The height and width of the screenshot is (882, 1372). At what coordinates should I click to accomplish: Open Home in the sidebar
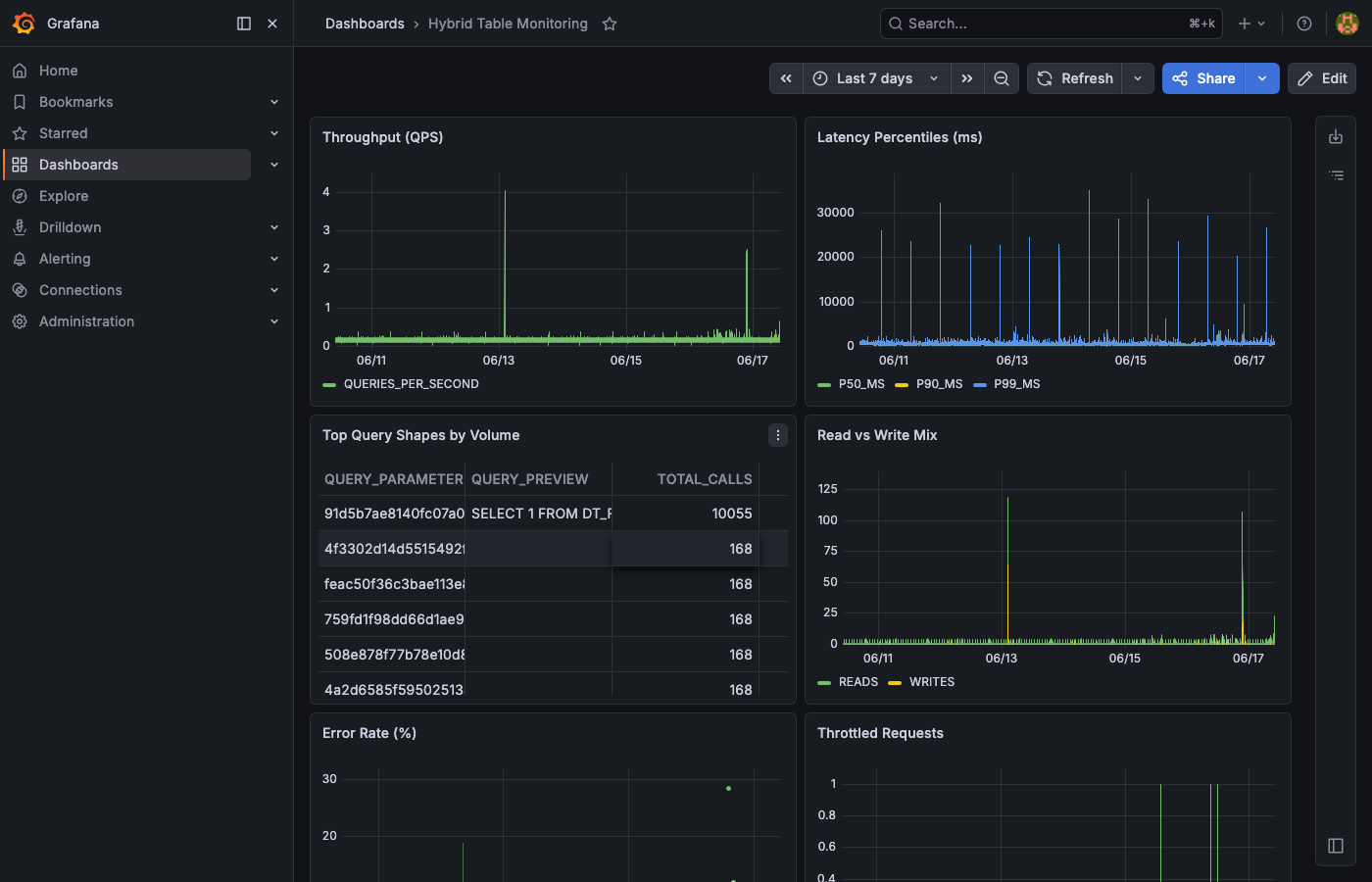59,71
